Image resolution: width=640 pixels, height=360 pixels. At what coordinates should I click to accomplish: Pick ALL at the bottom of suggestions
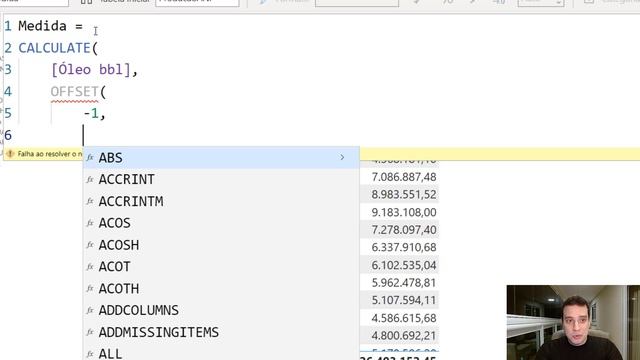[221, 353]
